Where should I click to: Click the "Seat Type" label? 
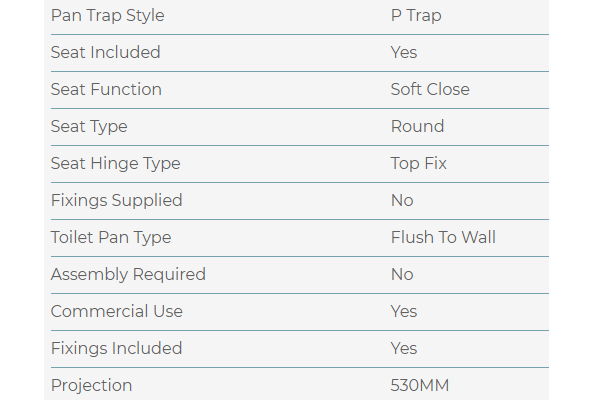89,126
